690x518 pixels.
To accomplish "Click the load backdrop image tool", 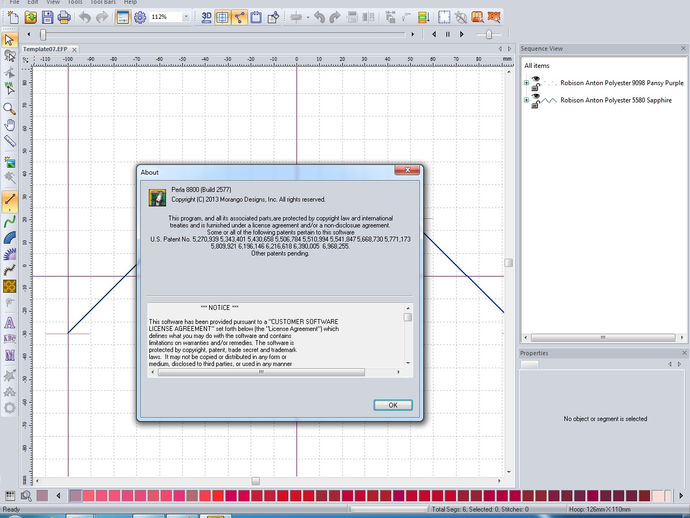I will [9, 162].
